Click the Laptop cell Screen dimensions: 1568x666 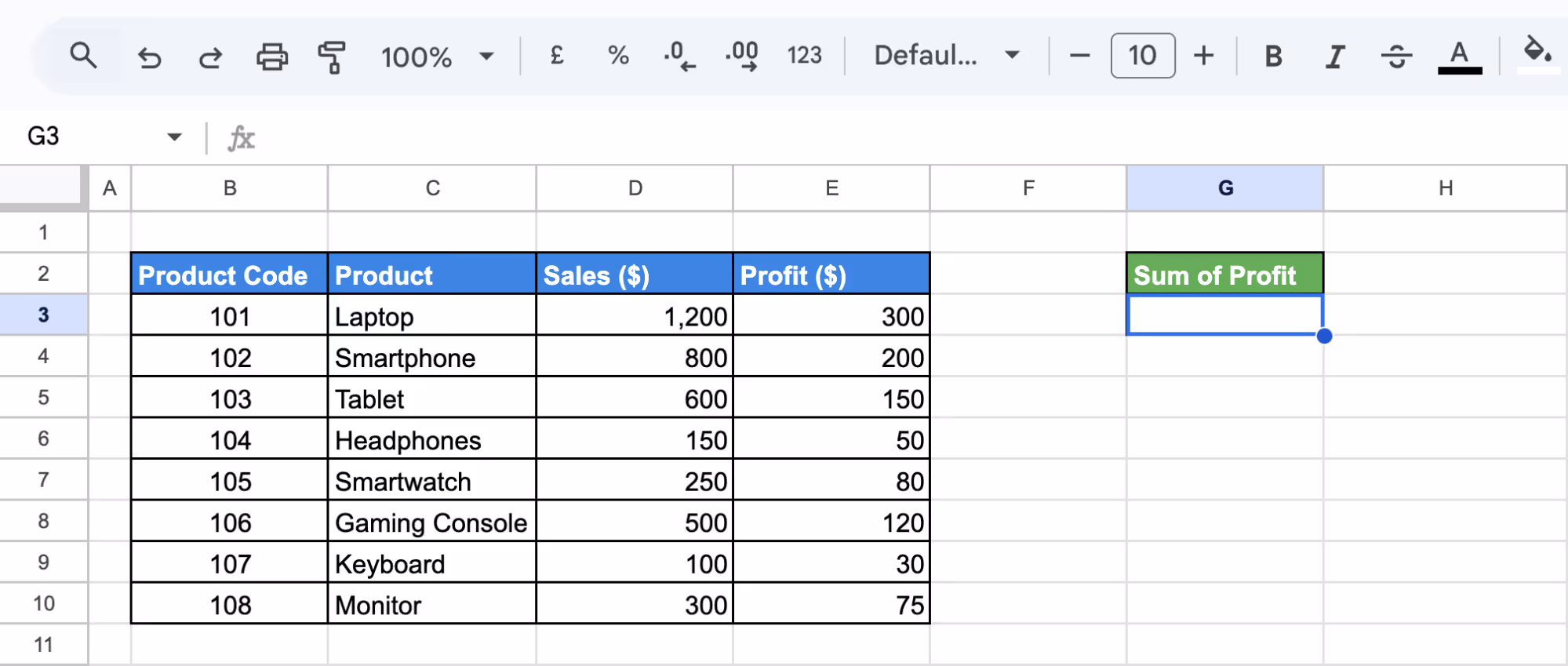(x=432, y=315)
